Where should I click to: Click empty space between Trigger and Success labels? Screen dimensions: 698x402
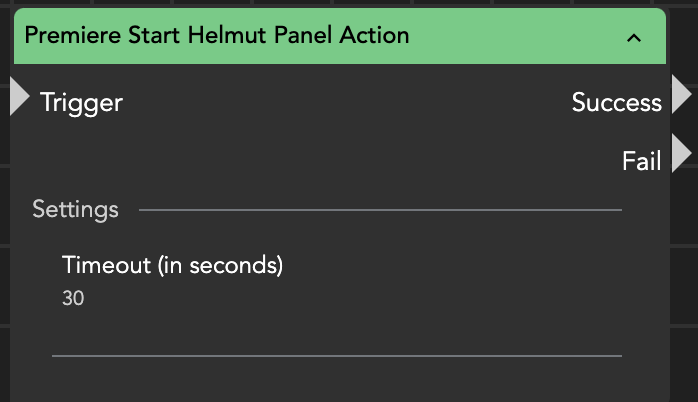(x=340, y=102)
